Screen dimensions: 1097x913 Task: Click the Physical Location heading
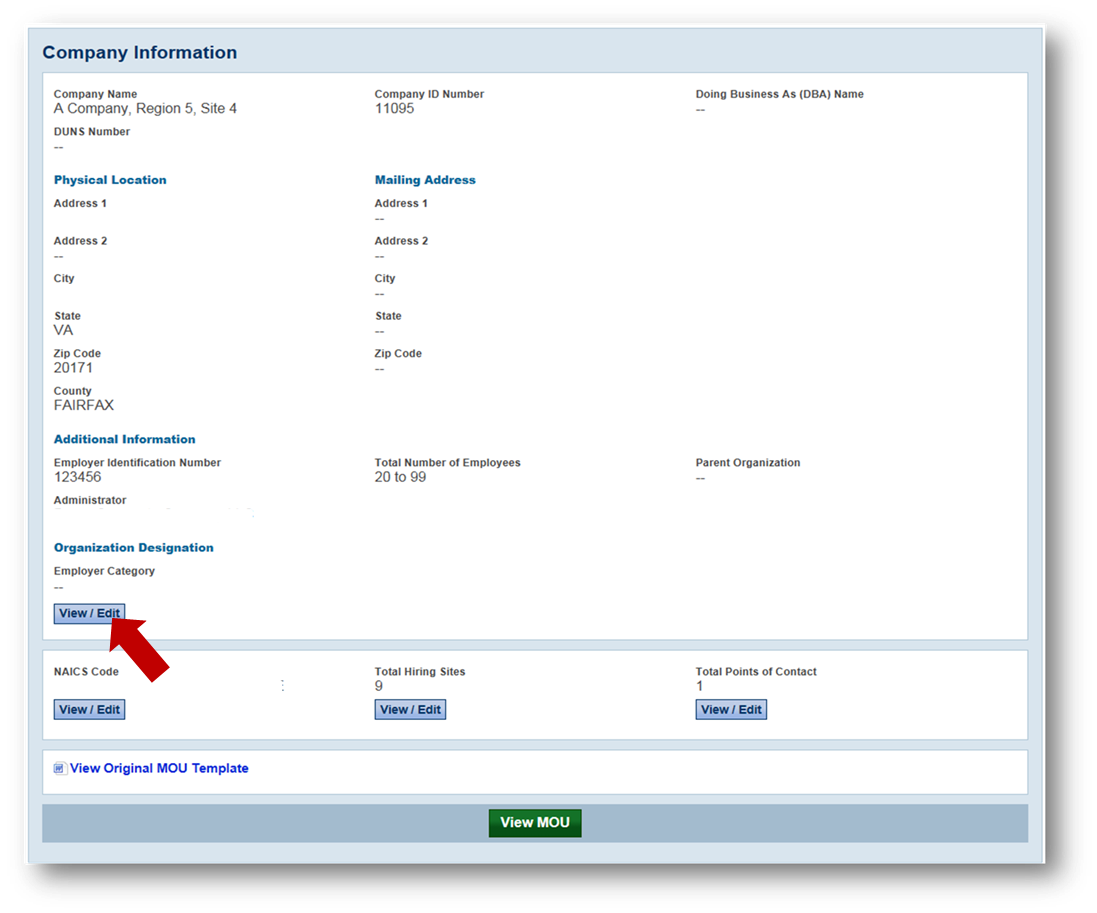111,180
